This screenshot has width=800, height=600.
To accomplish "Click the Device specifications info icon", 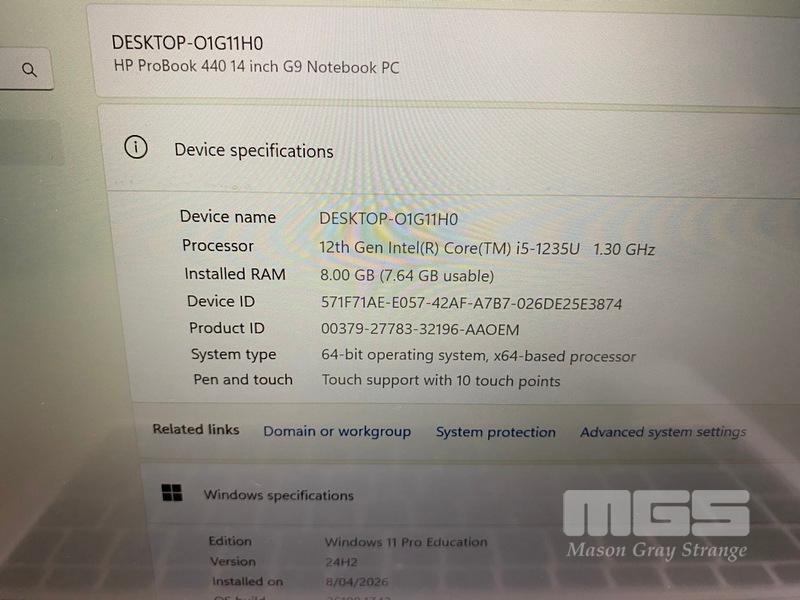I will tap(136, 147).
